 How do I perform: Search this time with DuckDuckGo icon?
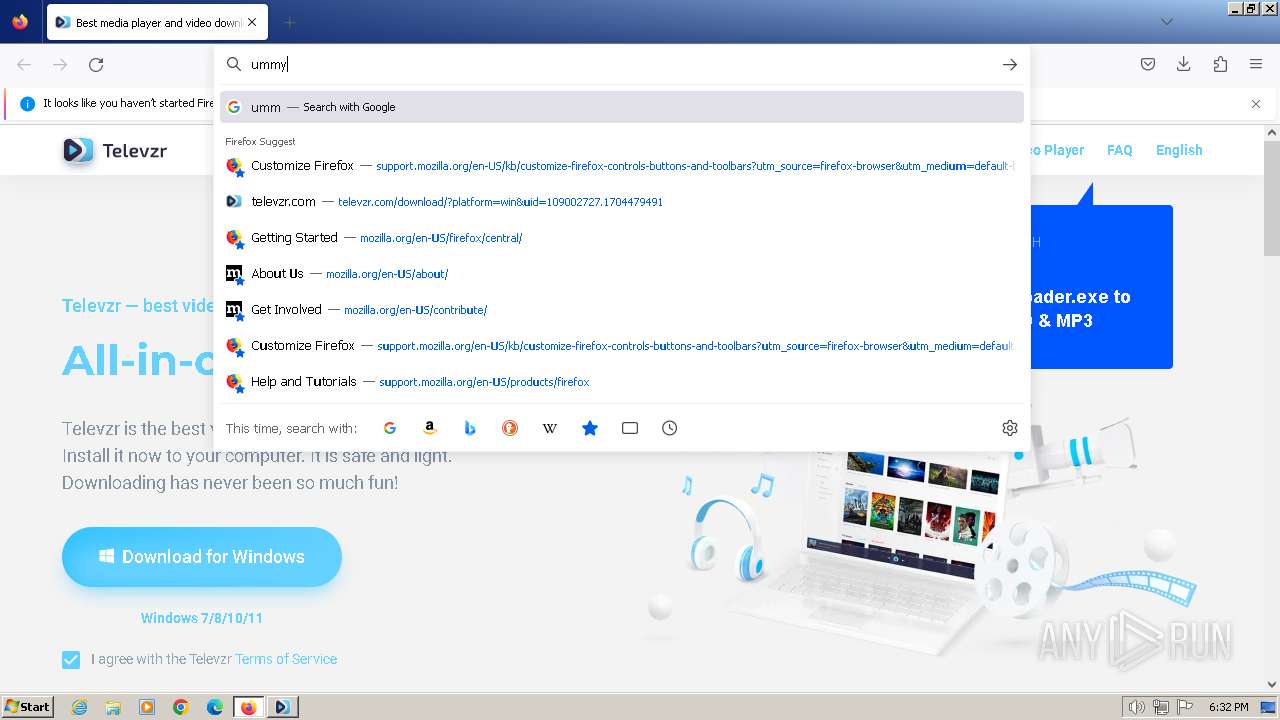pos(510,428)
